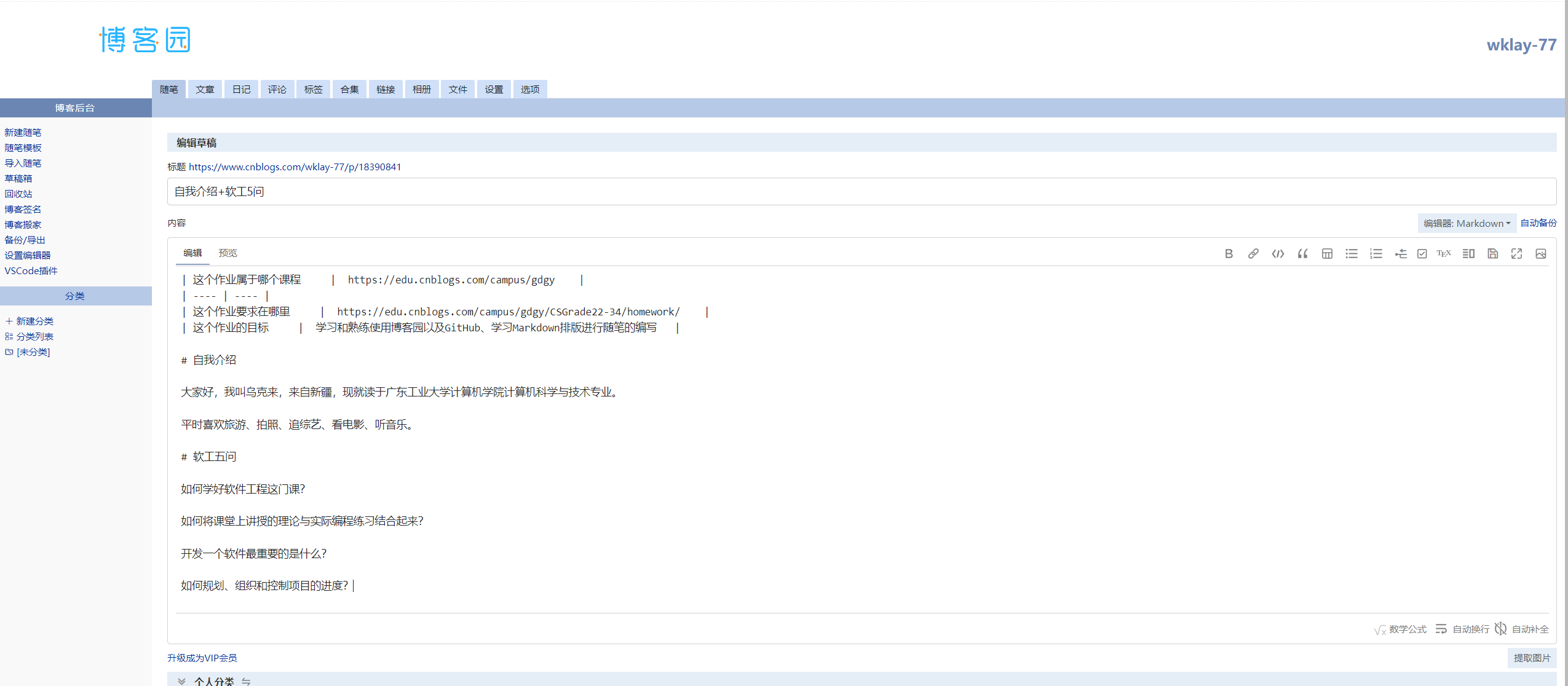
Task: Expand fullscreen editor mode
Action: pos(1516,254)
